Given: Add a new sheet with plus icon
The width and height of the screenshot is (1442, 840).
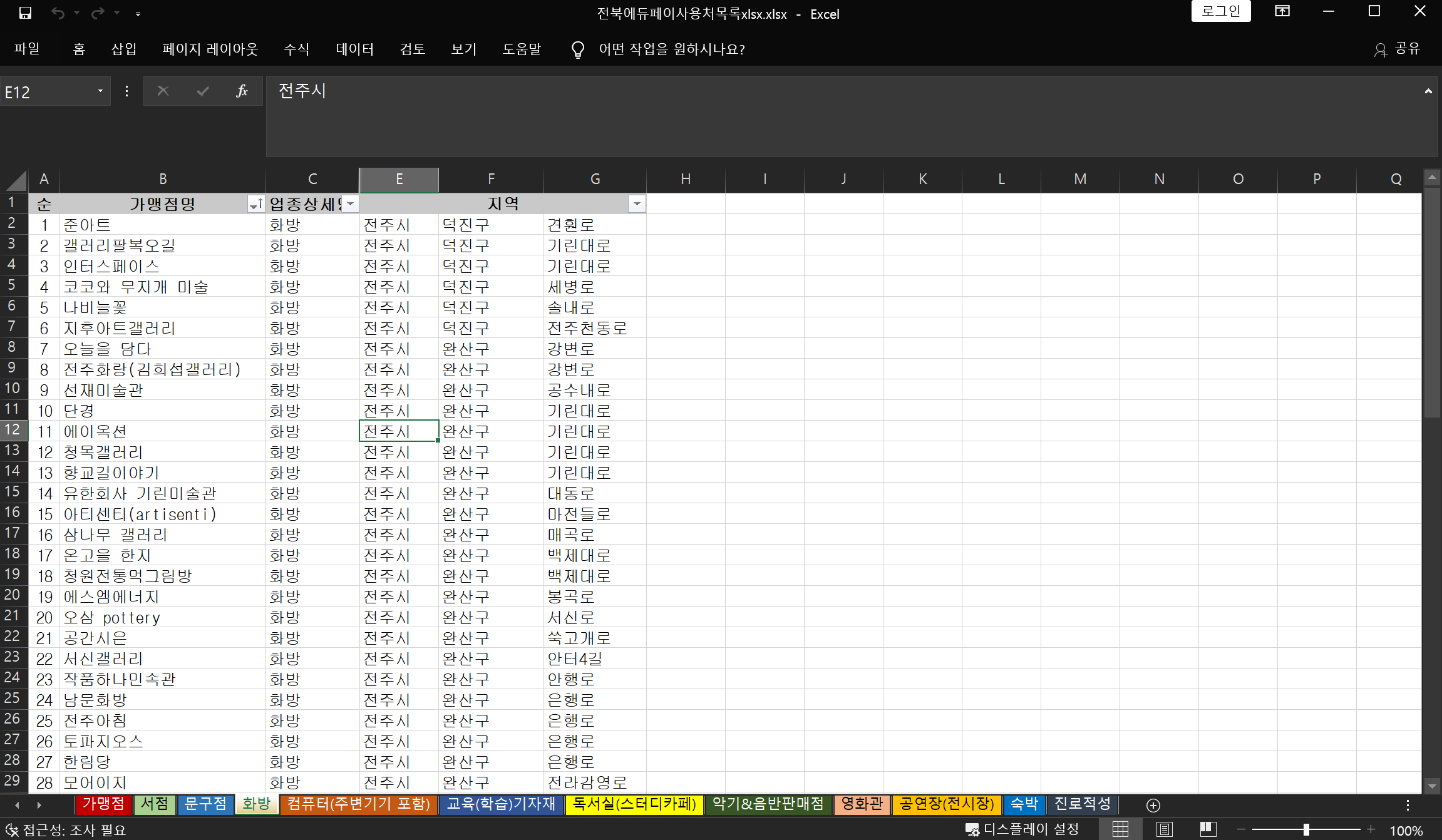Looking at the screenshot, I should pyautogui.click(x=1153, y=805).
